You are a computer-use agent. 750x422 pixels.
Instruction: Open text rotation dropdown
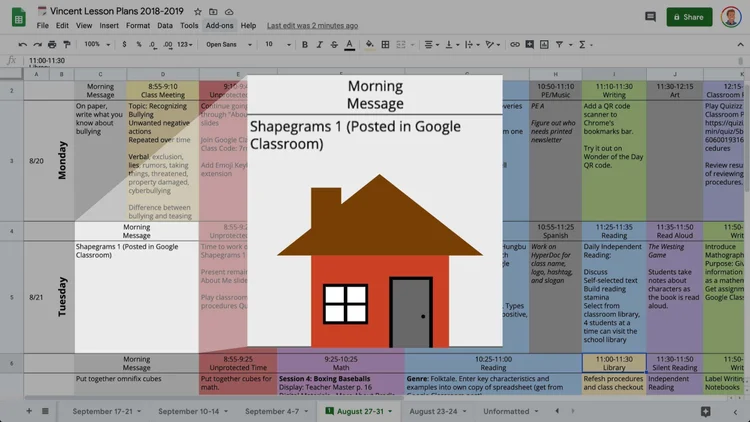pos(493,44)
